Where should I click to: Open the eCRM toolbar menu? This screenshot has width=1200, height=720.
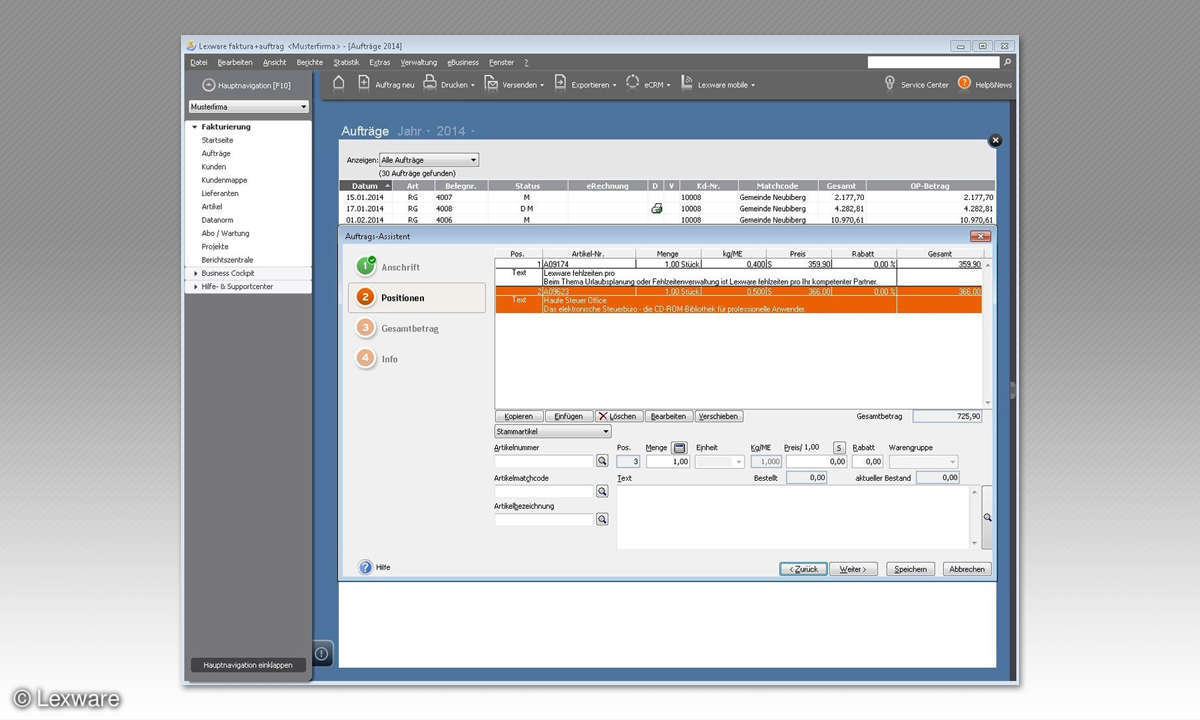click(x=648, y=84)
